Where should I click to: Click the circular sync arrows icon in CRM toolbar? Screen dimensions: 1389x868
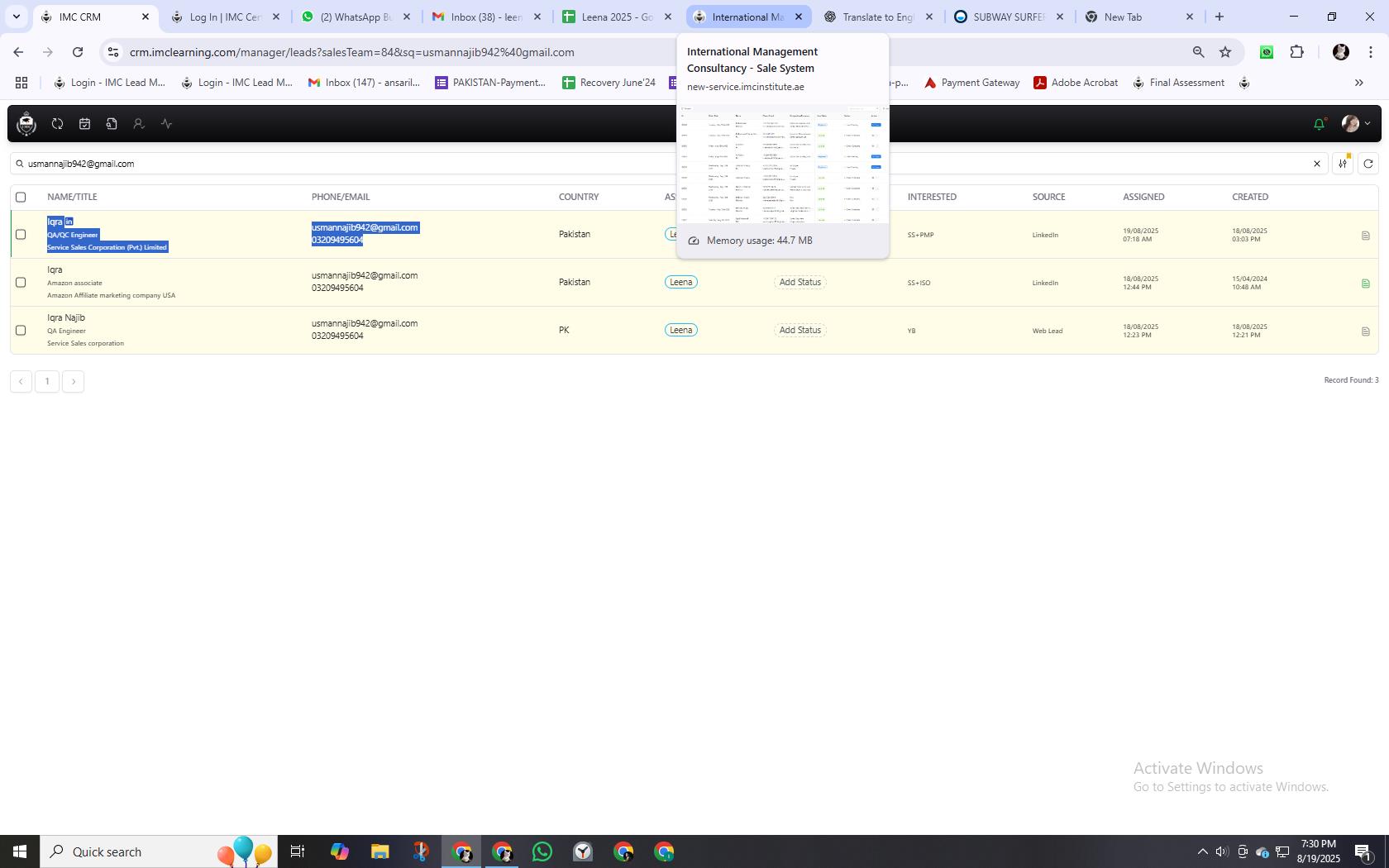[57, 124]
